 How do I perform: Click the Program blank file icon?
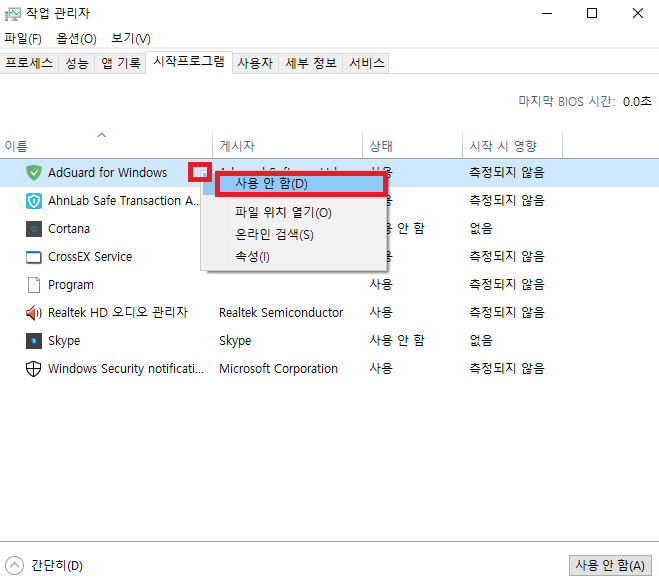click(34, 285)
